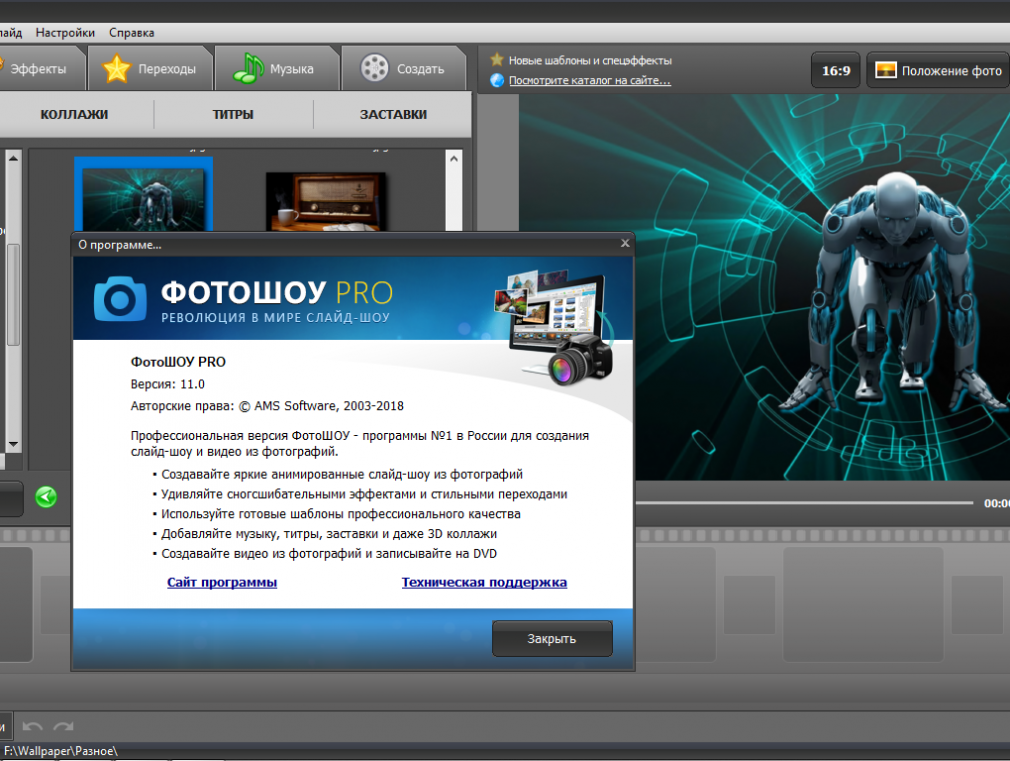Screen dimensions: 1010x761
Task: Click the Версия: 11.0 text
Action: pyautogui.click(x=167, y=384)
